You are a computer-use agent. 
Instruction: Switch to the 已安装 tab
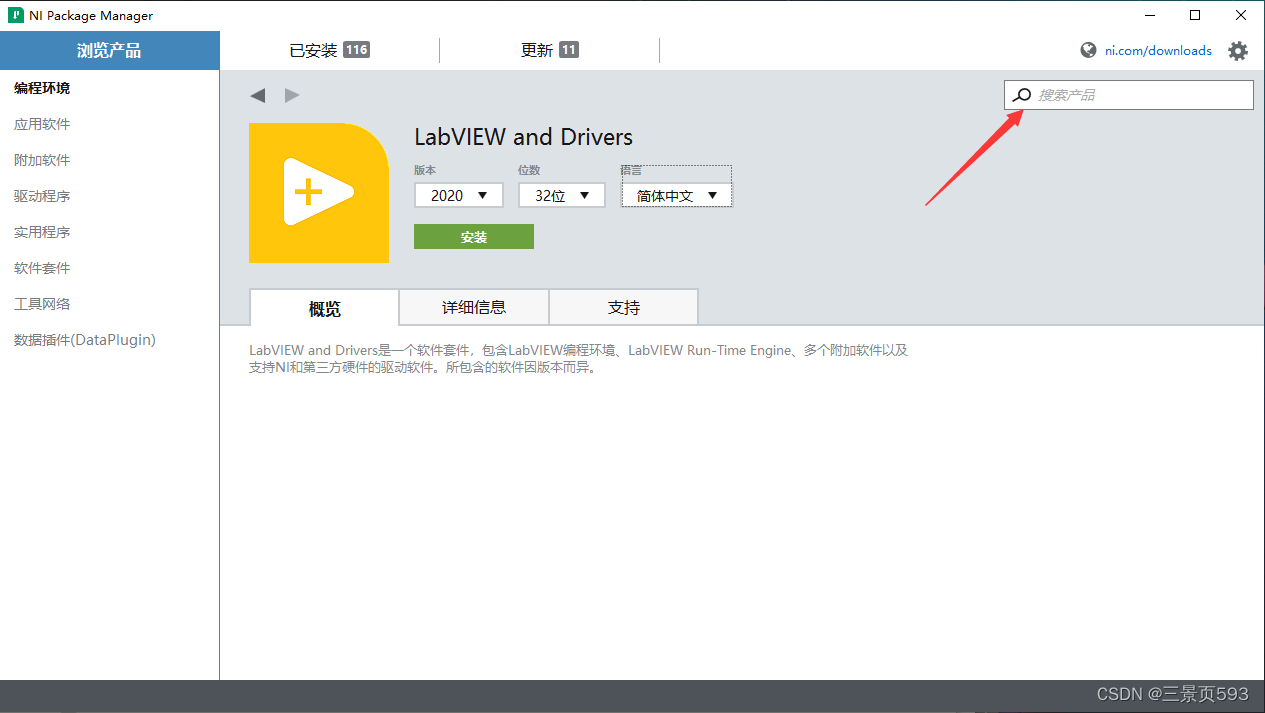tap(329, 49)
